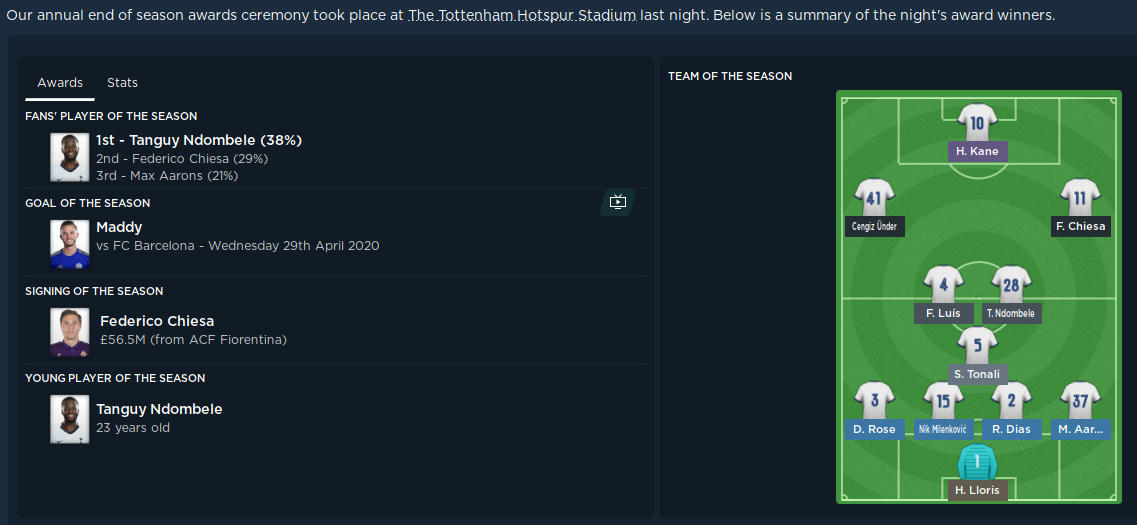Select Cengiz Ünder's number 41 shirt
The height and width of the screenshot is (525, 1137).
[873, 198]
